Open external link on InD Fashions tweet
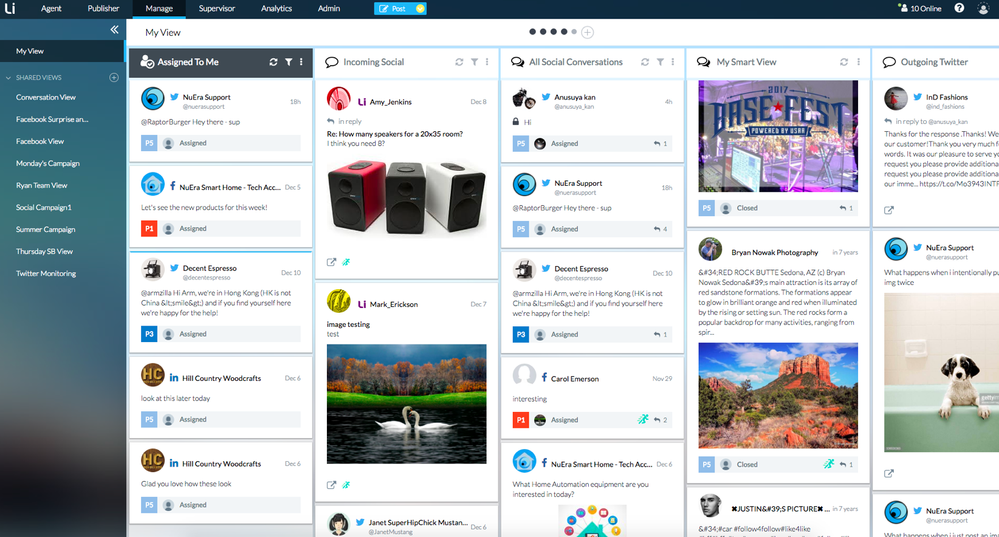The width and height of the screenshot is (999, 537). (889, 210)
